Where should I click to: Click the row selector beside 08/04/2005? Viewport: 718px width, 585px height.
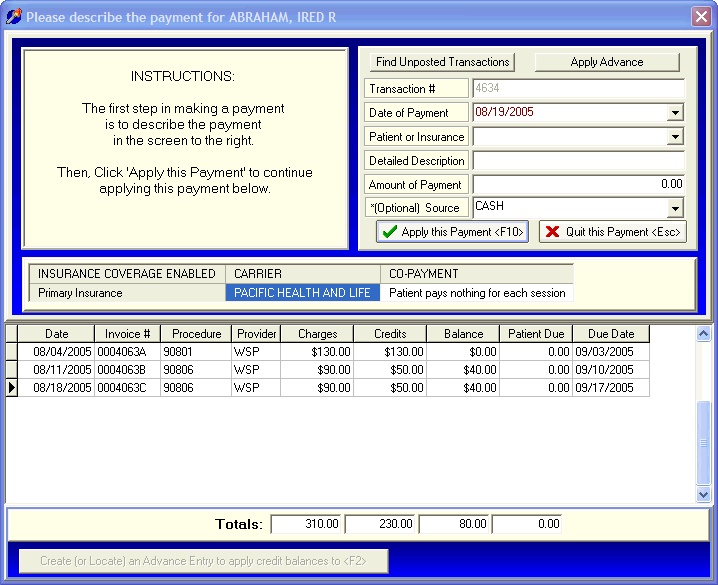click(x=11, y=352)
